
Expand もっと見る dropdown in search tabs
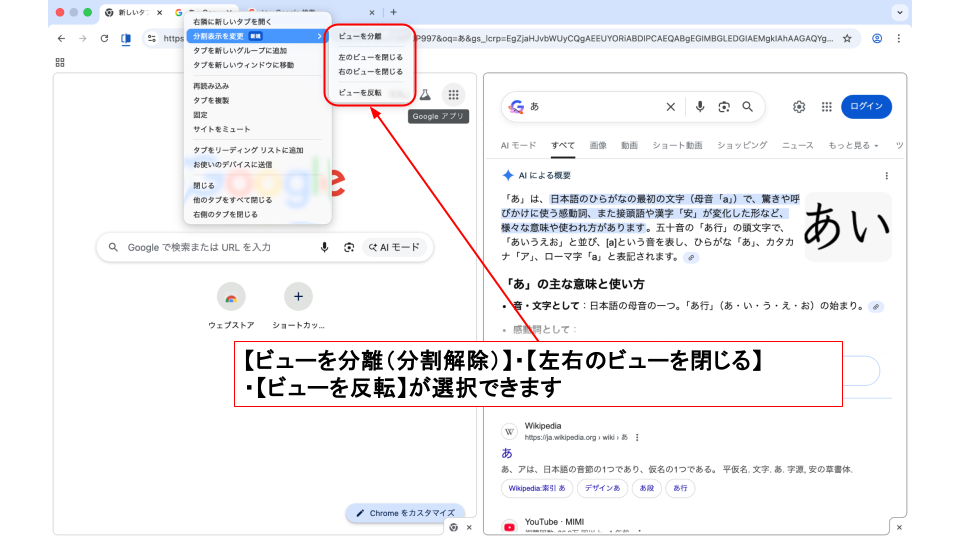pos(853,145)
